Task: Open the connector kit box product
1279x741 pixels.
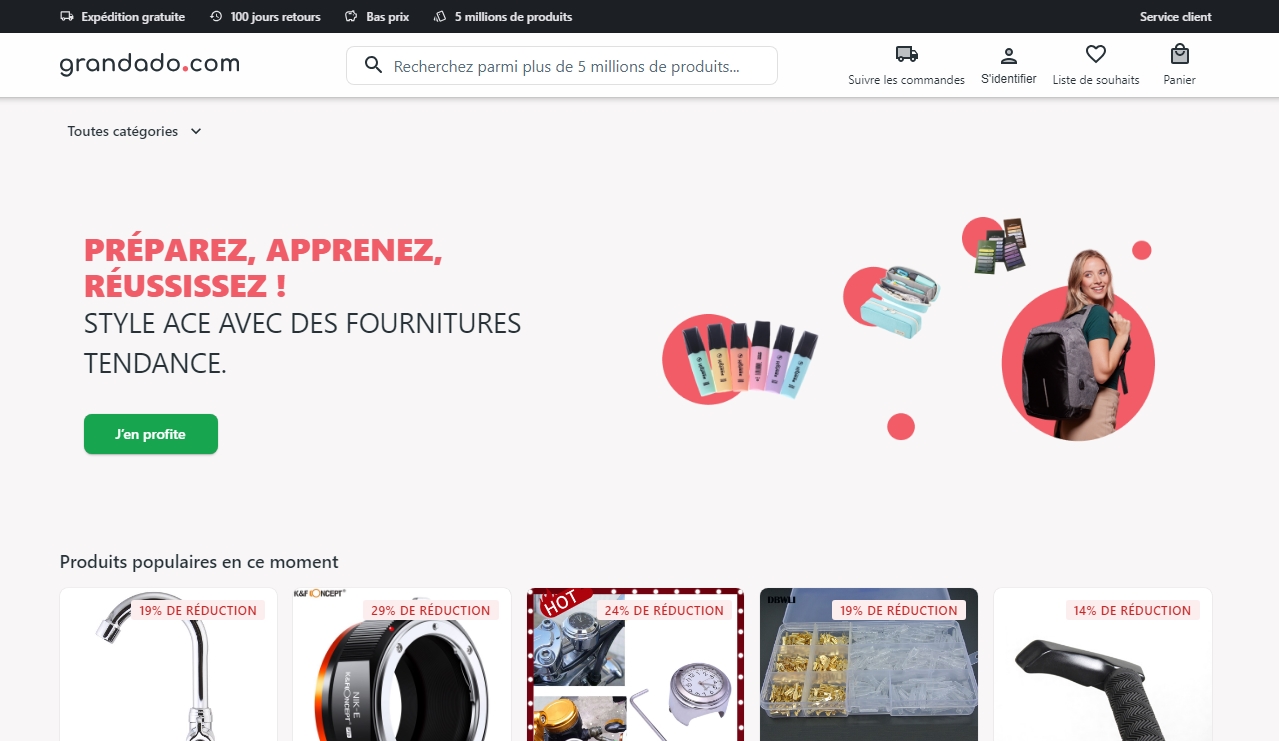Action: coord(869,665)
